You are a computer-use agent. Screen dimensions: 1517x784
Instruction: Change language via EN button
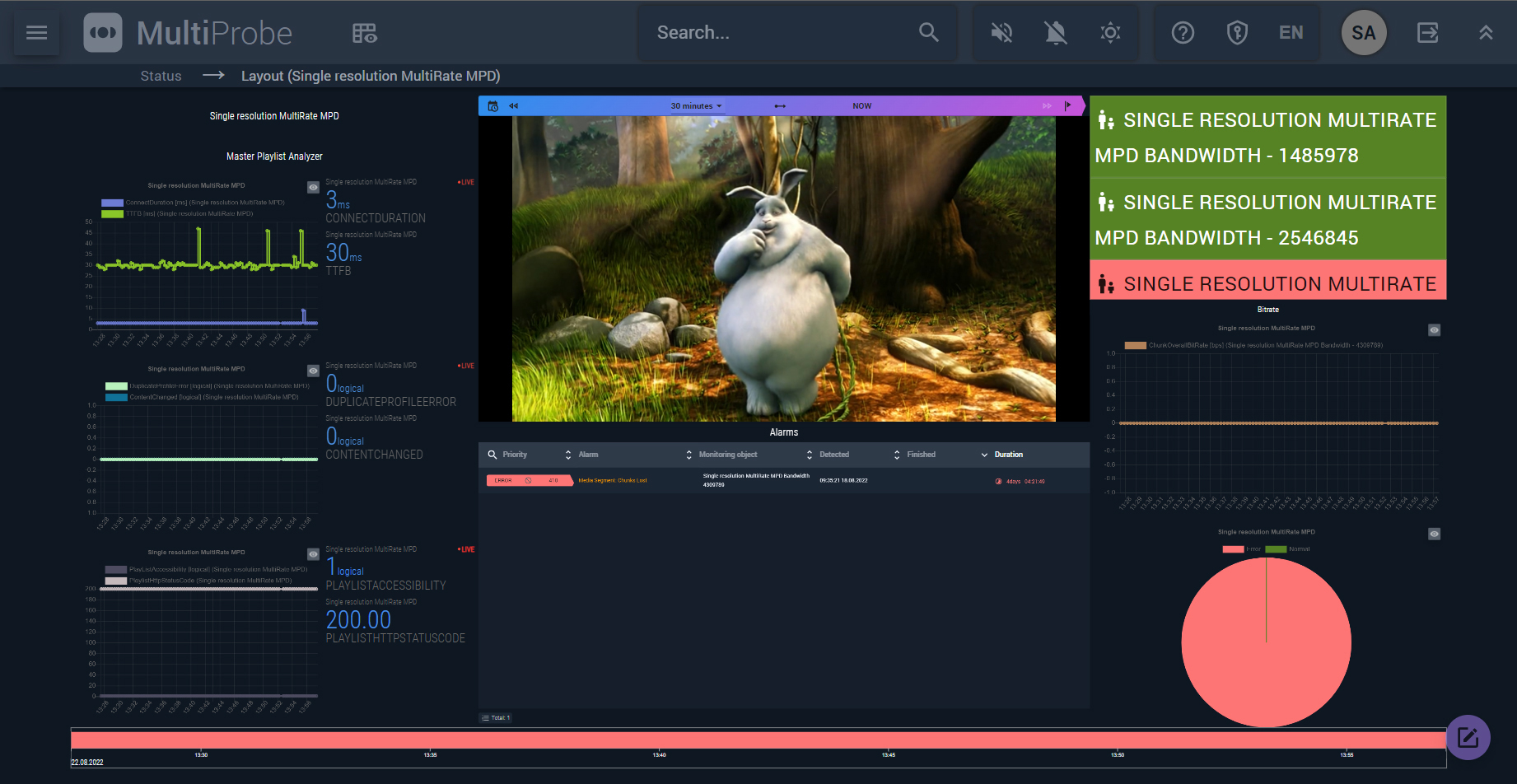coord(1291,33)
